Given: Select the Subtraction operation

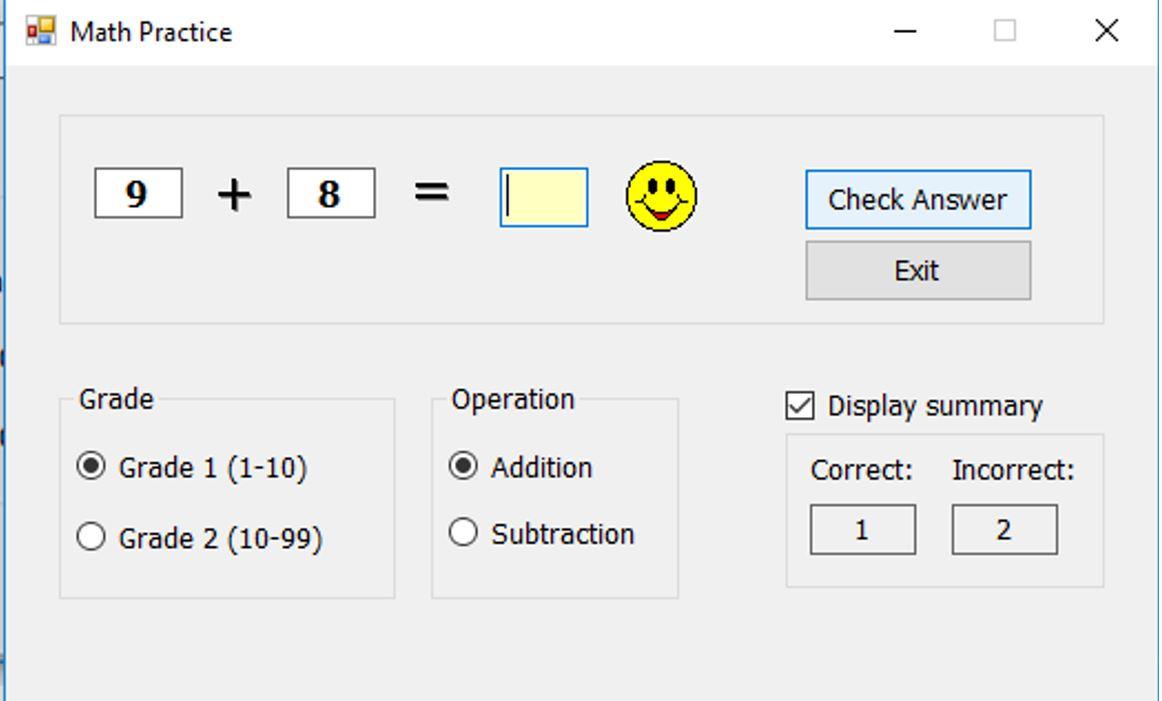Looking at the screenshot, I should pyautogui.click(x=463, y=533).
